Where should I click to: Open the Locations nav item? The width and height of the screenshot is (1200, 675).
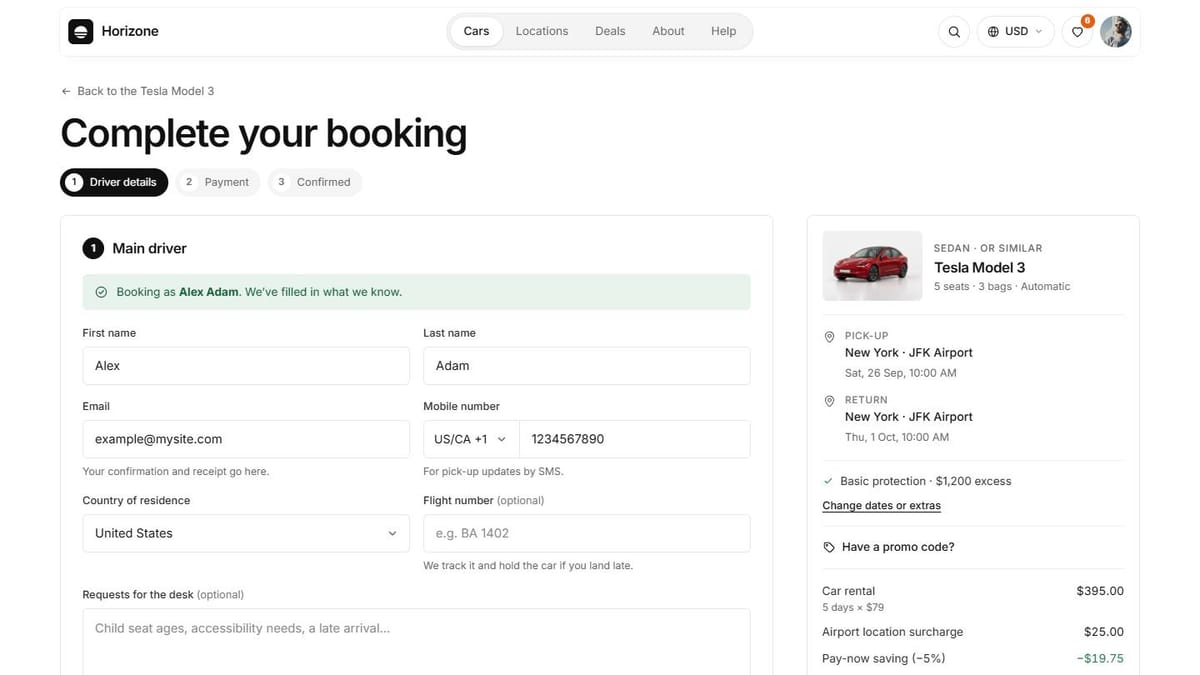(x=542, y=31)
